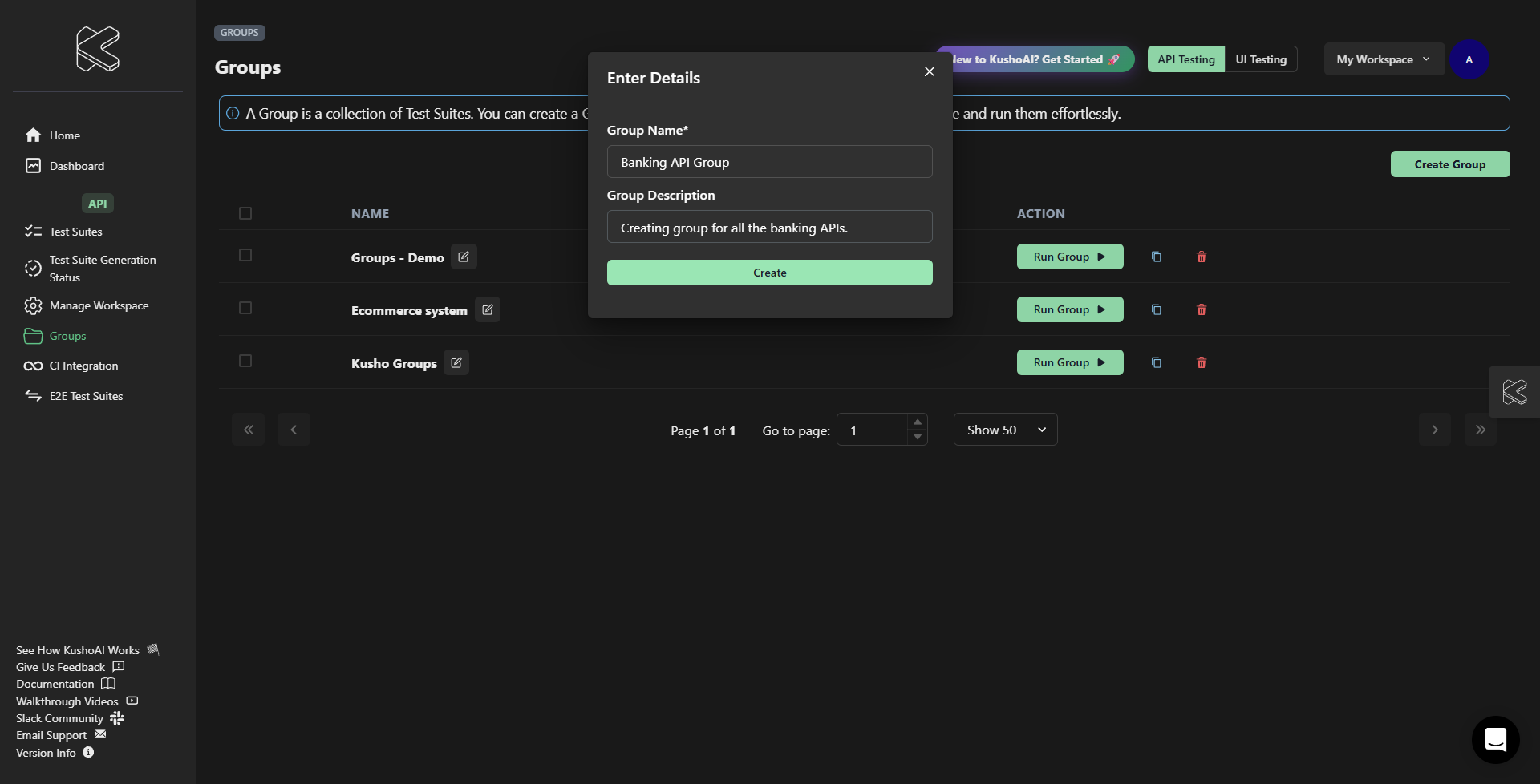
Task: Close the Enter Details dialog
Action: [x=929, y=72]
